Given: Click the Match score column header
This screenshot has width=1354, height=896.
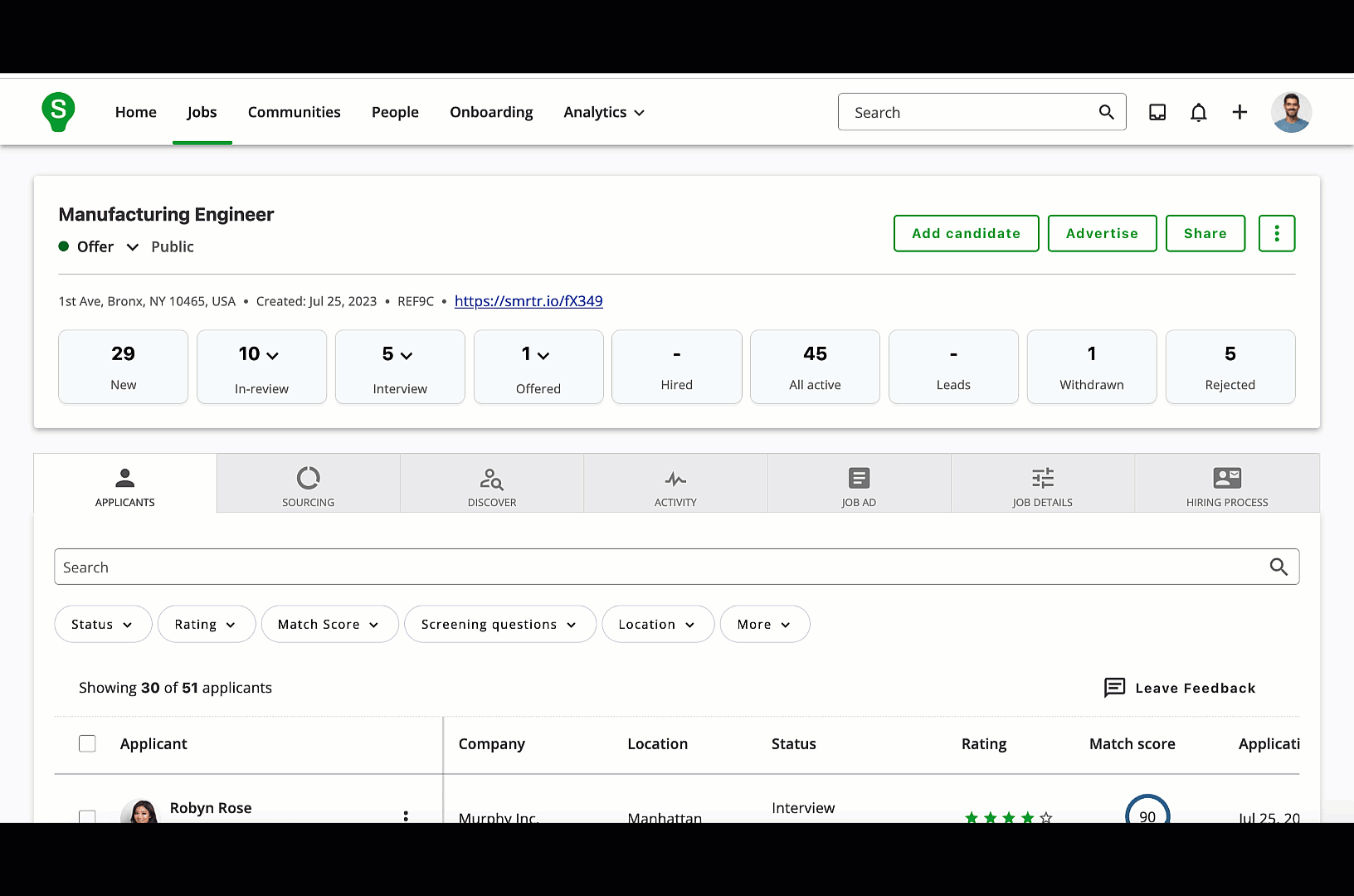Looking at the screenshot, I should [1132, 743].
